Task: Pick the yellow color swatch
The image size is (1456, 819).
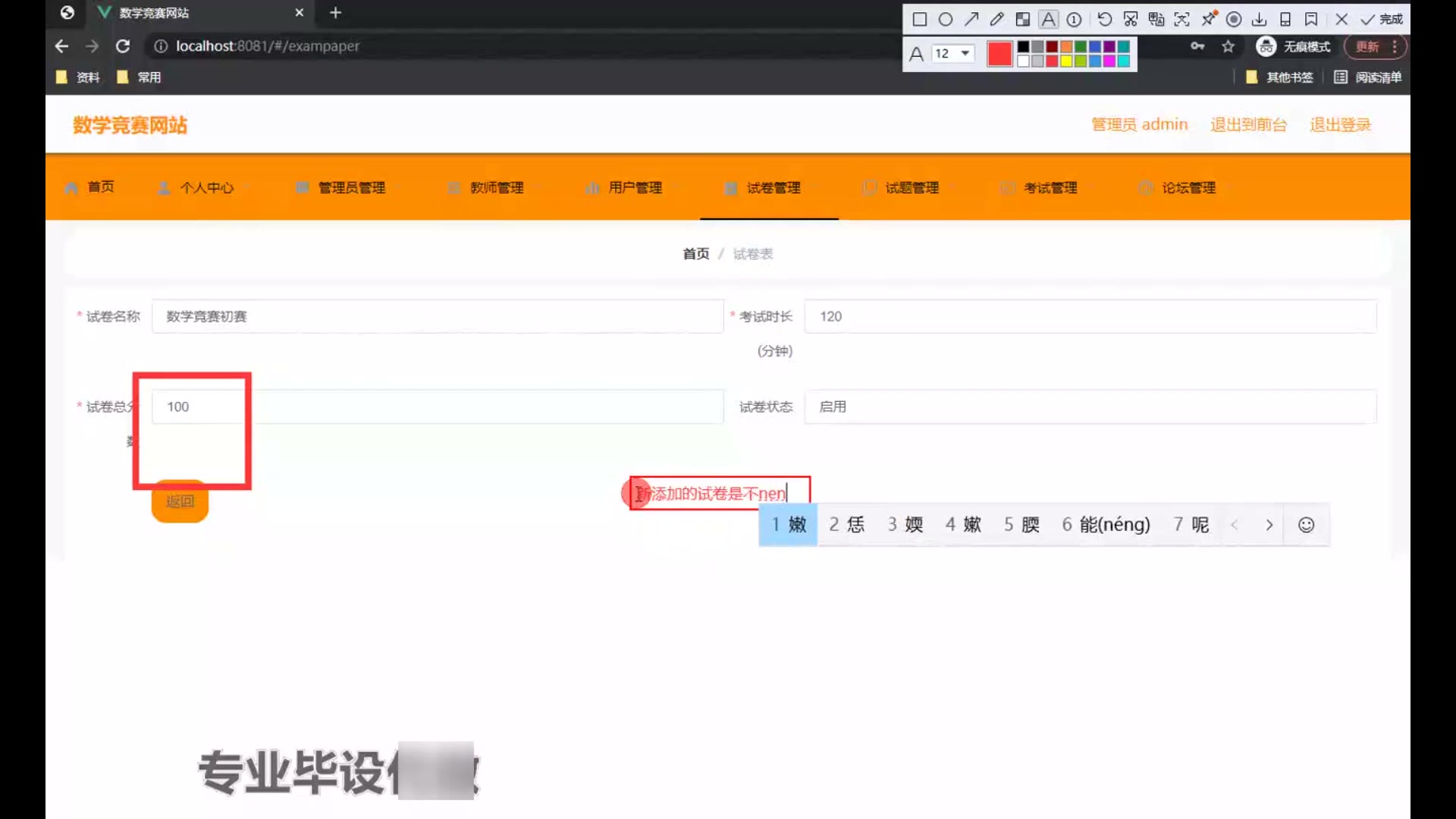Action: point(1065,61)
